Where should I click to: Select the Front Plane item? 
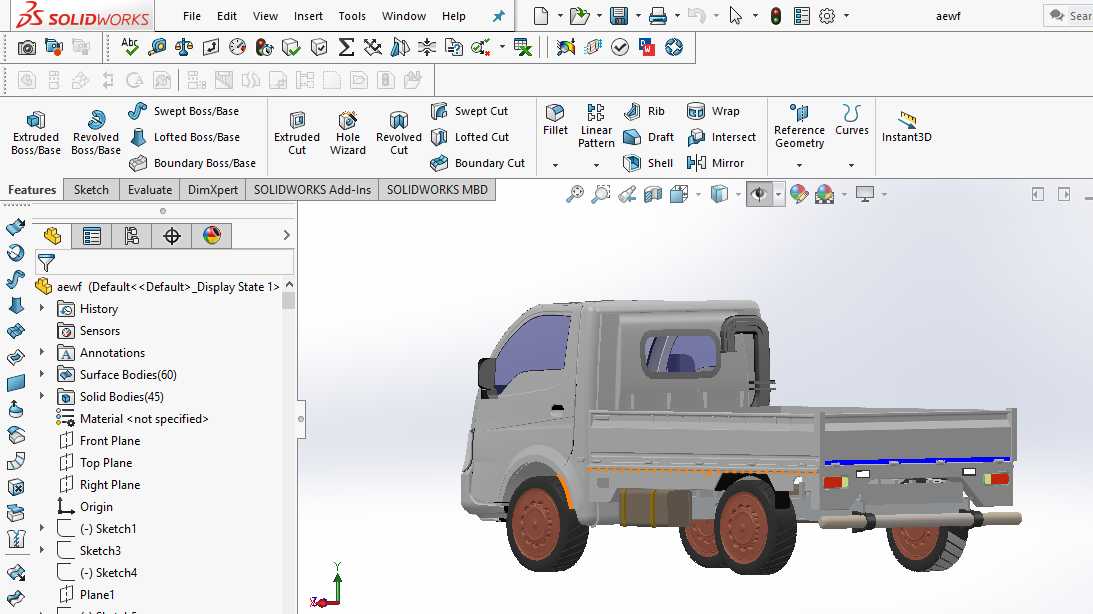[x=99, y=440]
